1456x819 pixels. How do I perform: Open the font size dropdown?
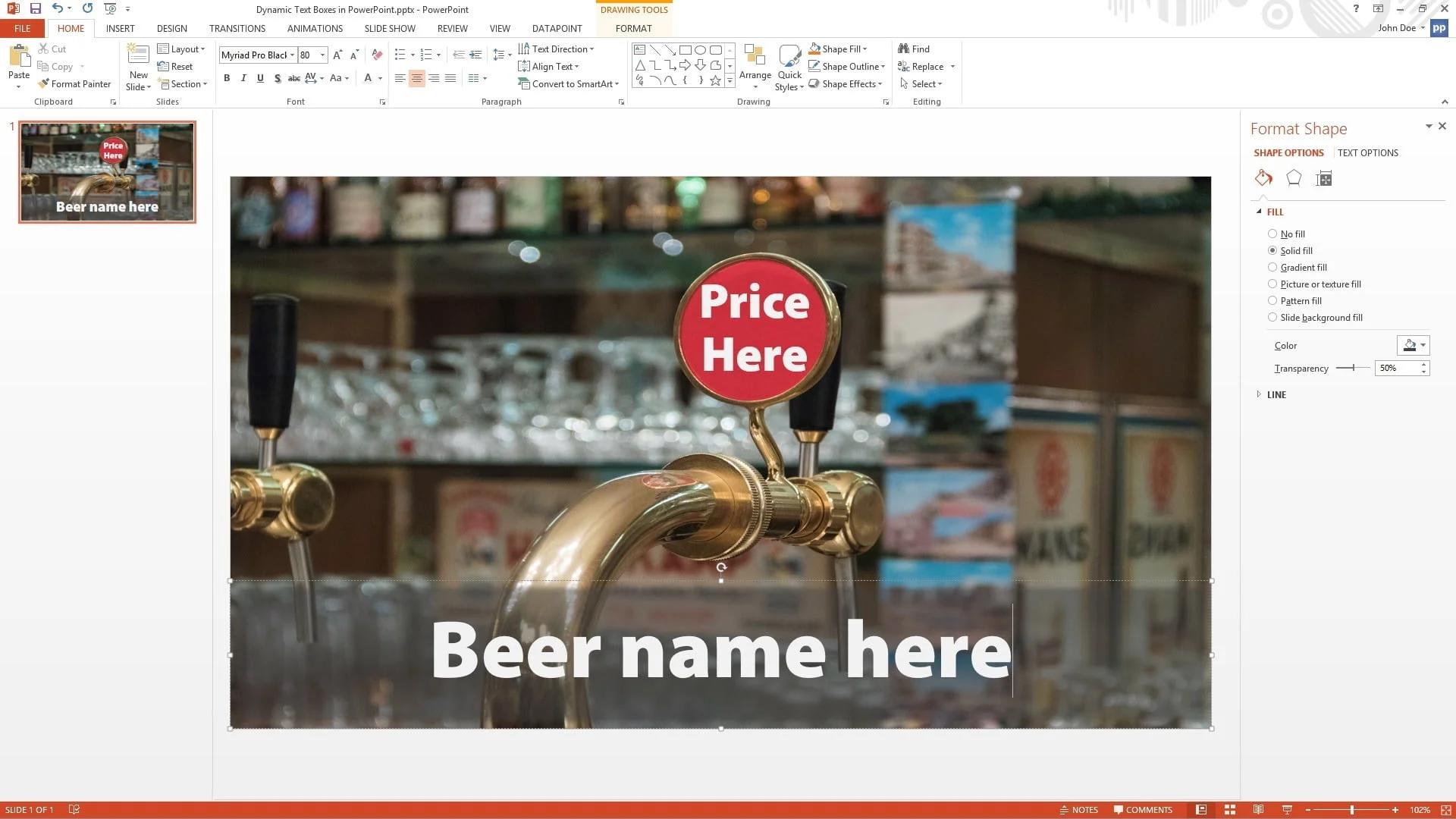322,55
